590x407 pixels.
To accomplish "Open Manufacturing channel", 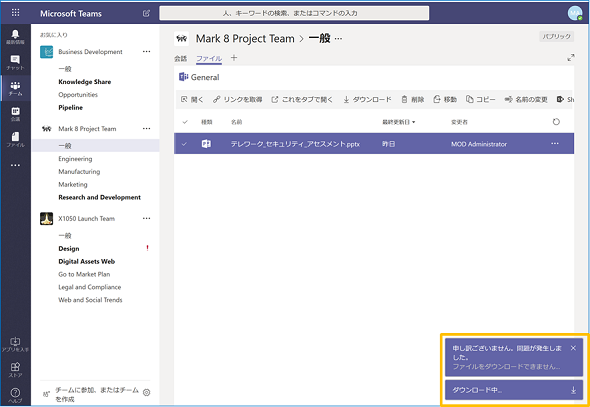I will click(79, 172).
